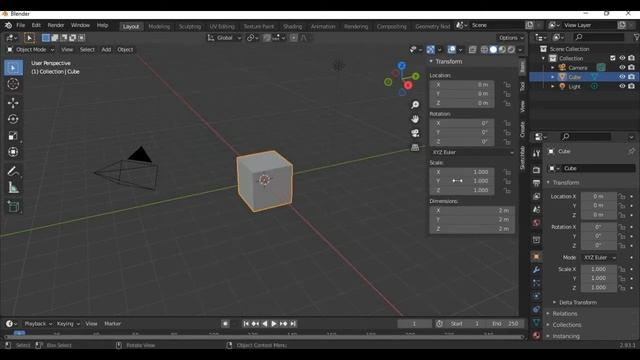
Task: Open the Modifier properties wrench icon
Action: pyautogui.click(x=536, y=270)
